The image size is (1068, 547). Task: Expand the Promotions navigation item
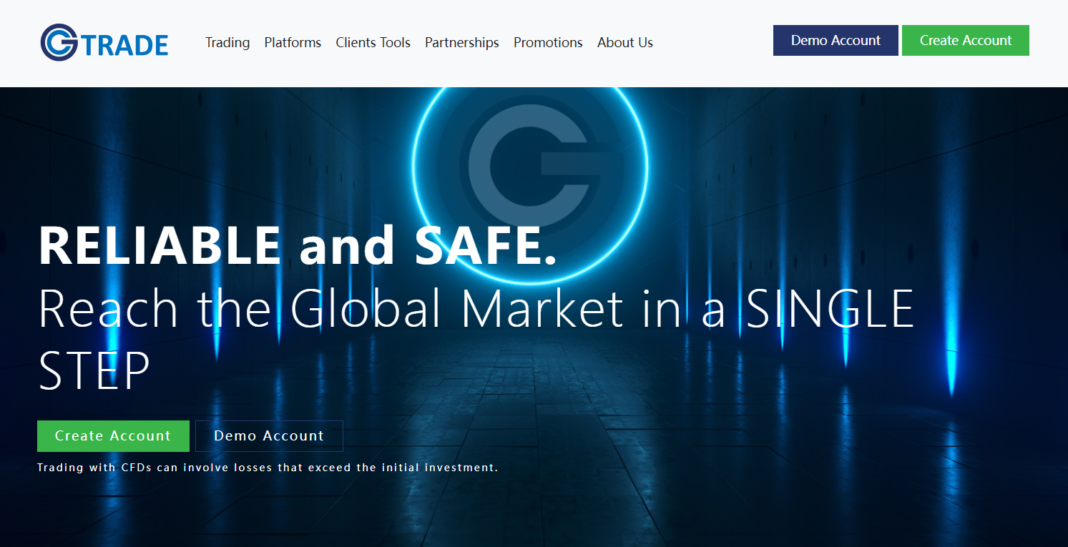click(x=547, y=42)
